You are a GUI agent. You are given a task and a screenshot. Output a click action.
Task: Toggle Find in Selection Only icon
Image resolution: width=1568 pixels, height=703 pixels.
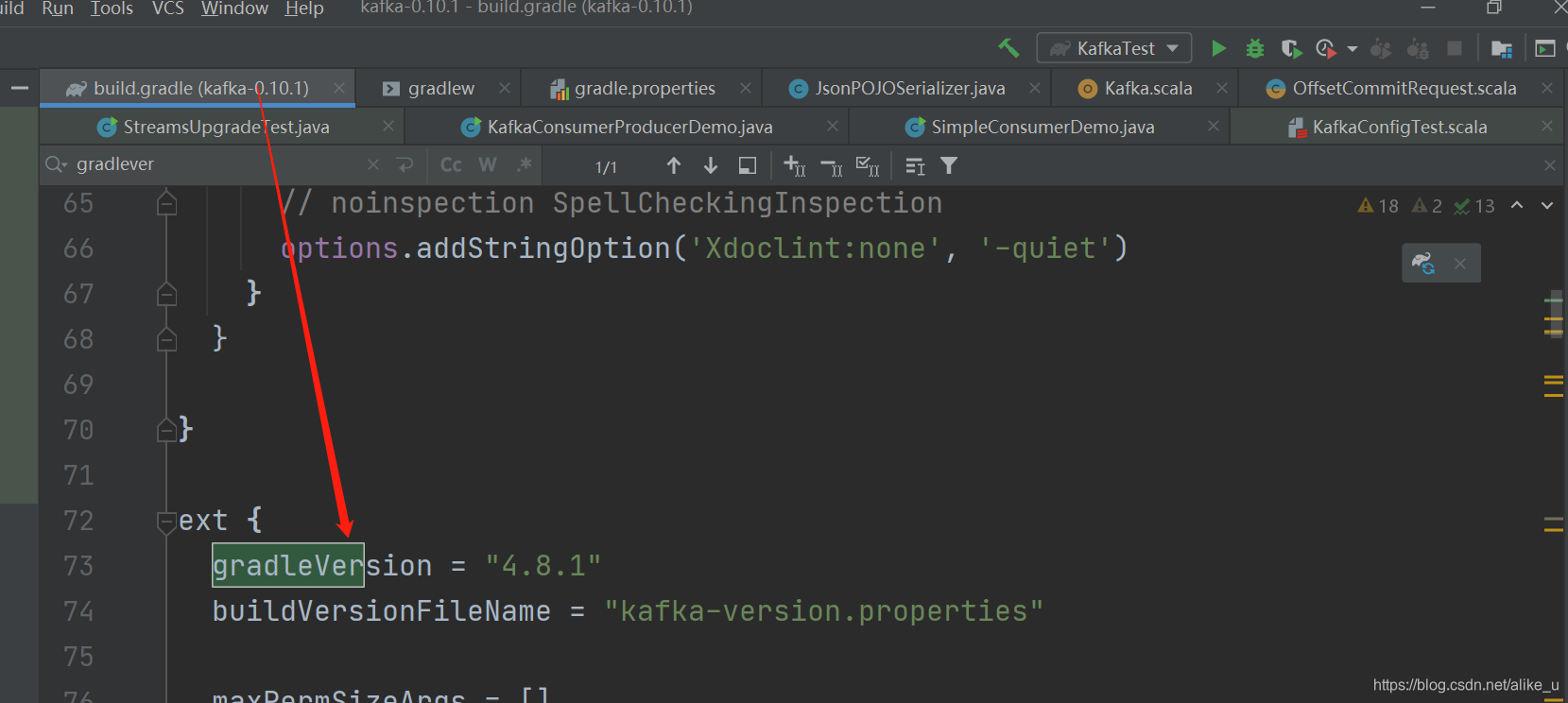(x=748, y=165)
